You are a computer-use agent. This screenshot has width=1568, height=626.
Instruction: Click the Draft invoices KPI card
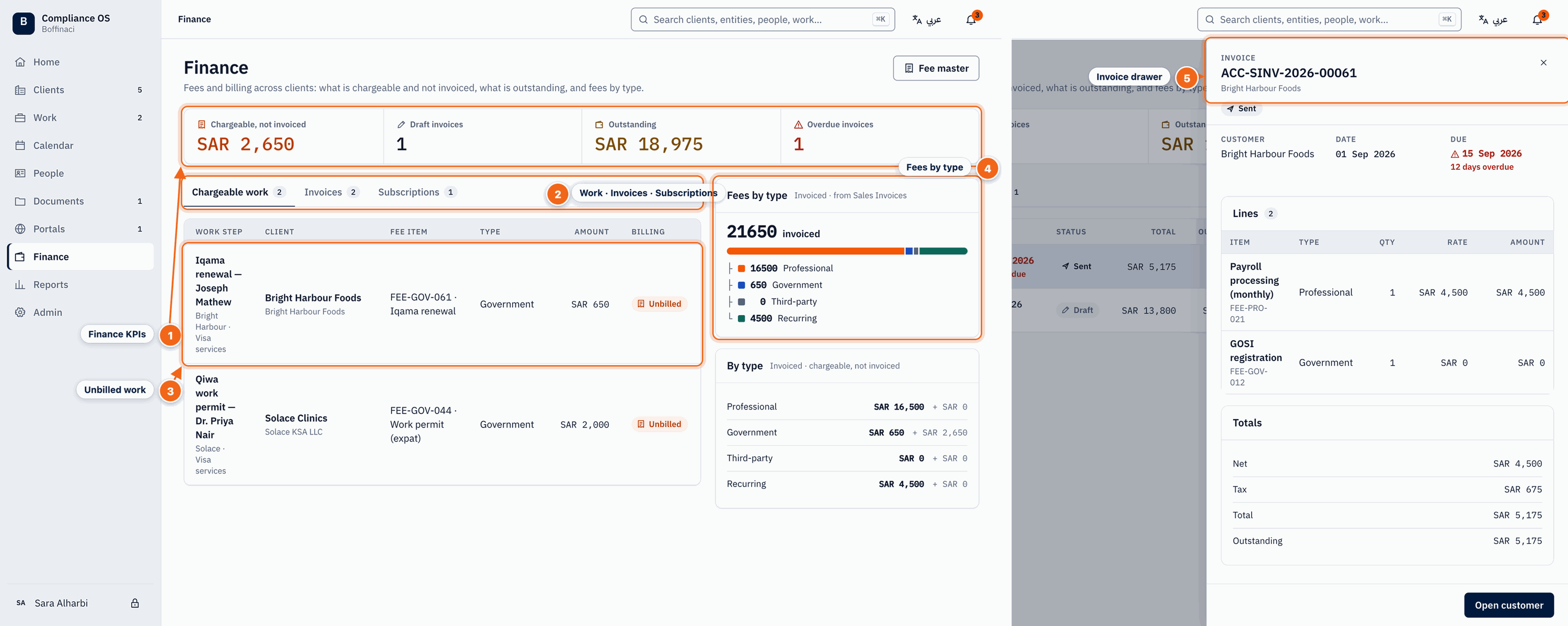pos(482,136)
